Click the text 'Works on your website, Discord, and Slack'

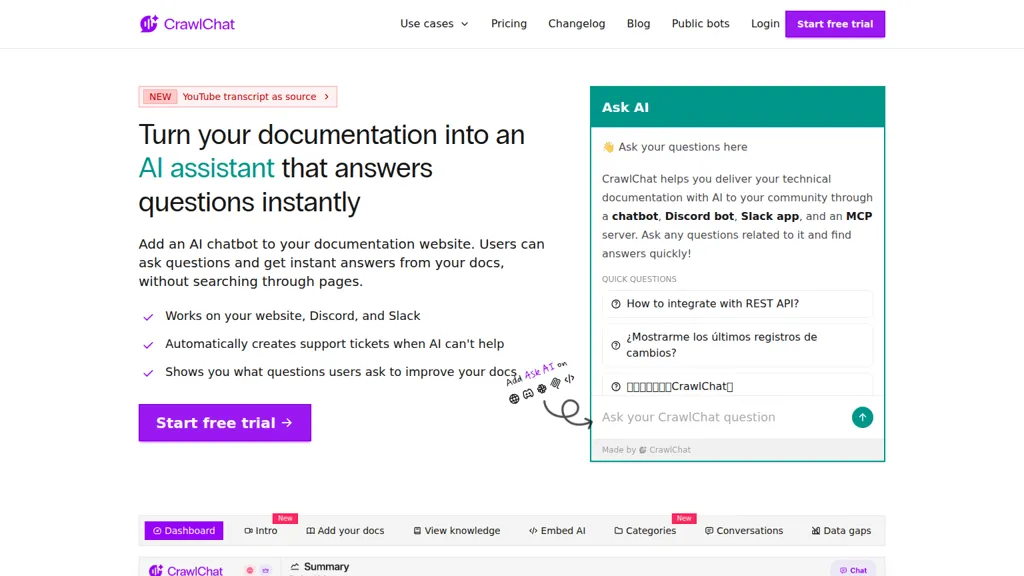pyautogui.click(x=293, y=315)
